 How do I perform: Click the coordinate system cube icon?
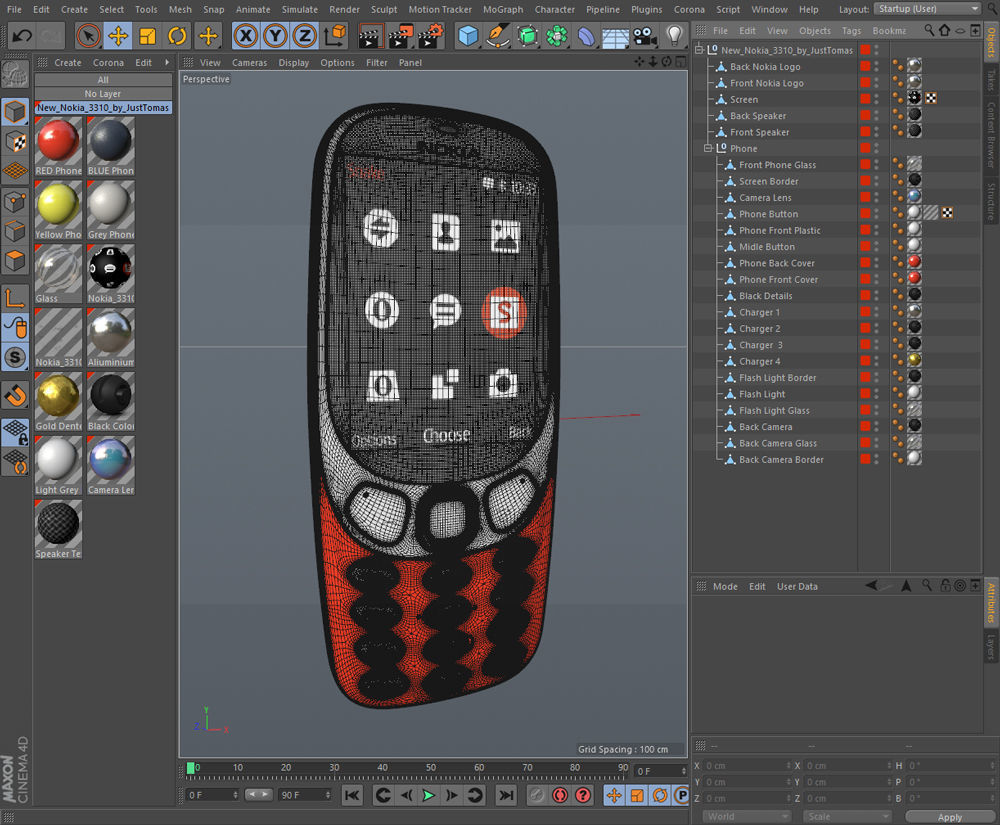tap(335, 36)
